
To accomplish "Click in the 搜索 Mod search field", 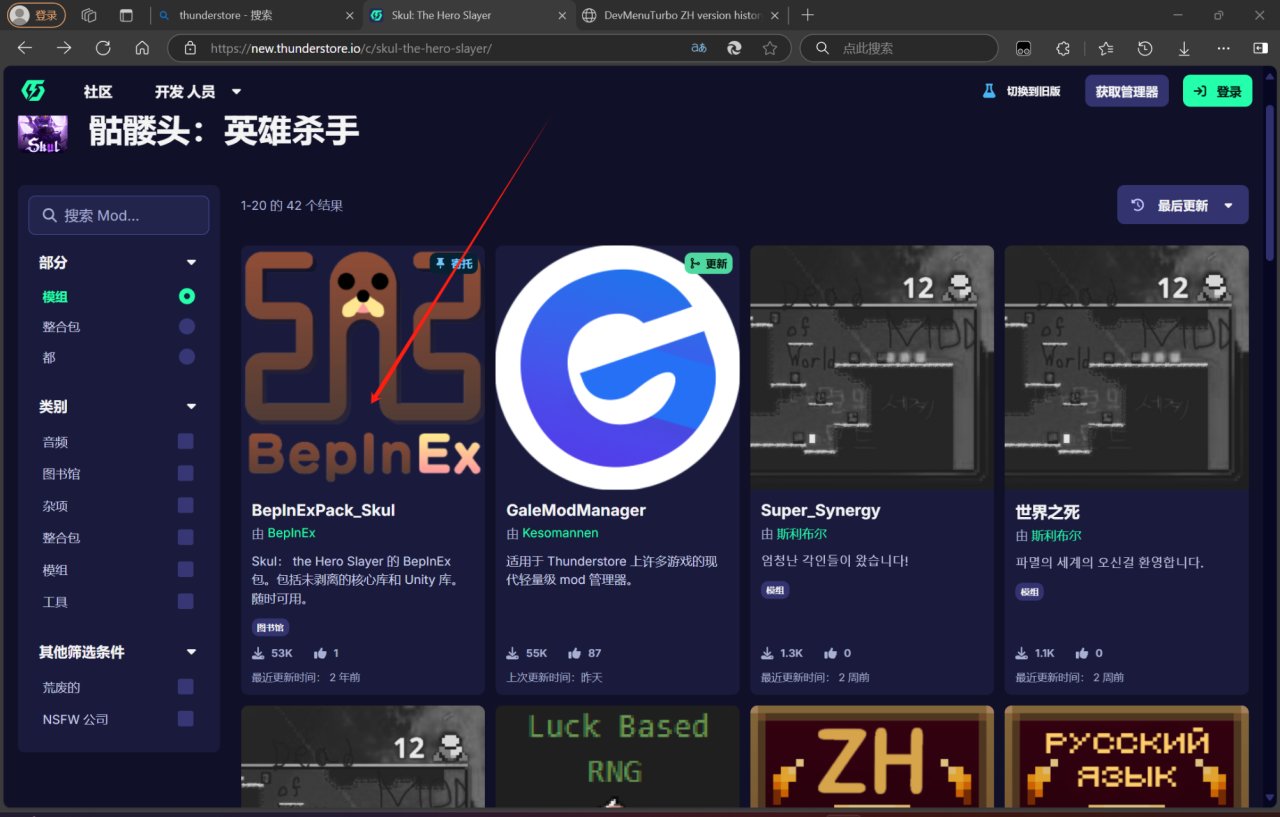I will tap(119, 215).
